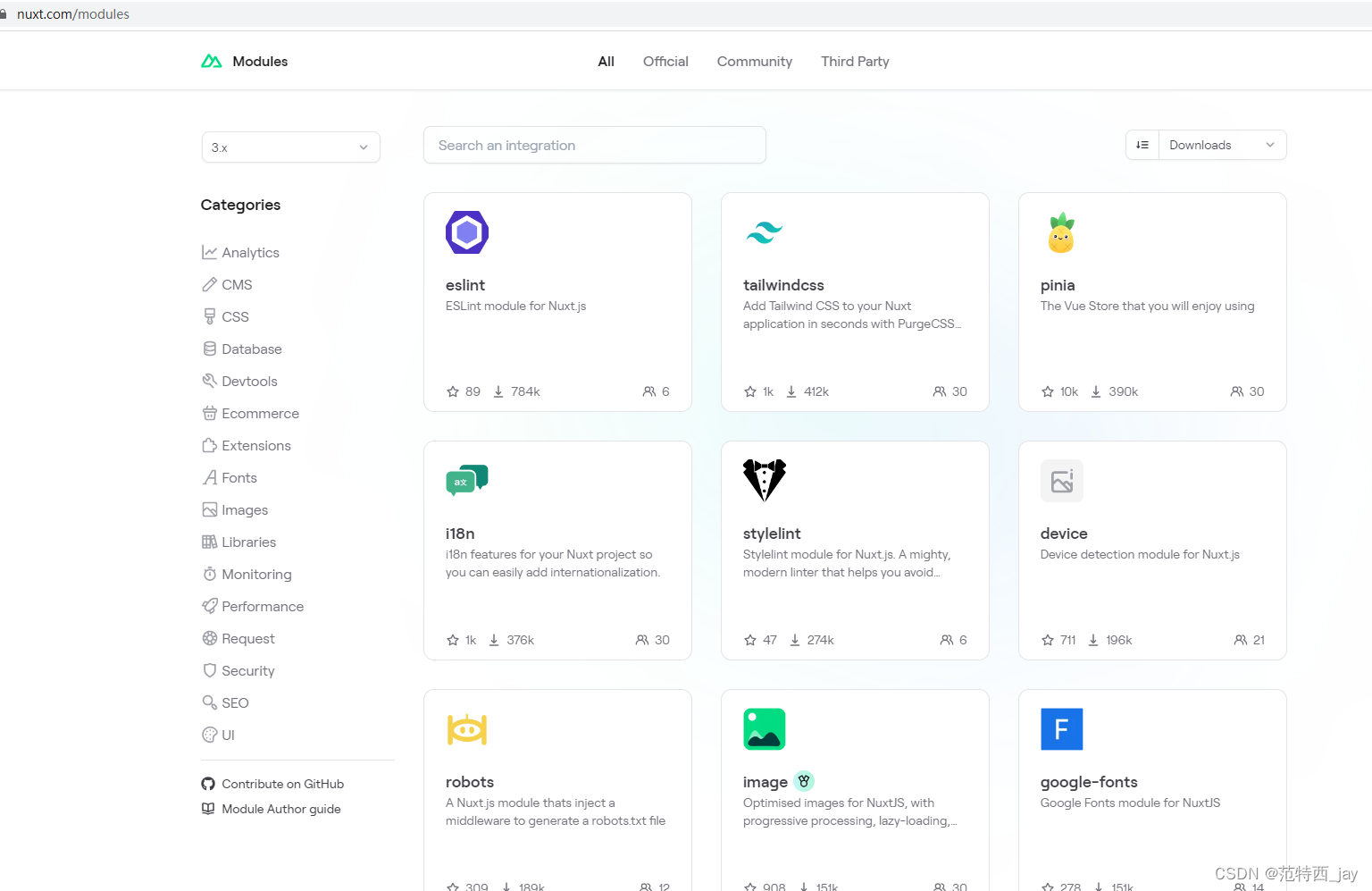
Task: Click the Nuxt logo in header
Action: click(212, 62)
